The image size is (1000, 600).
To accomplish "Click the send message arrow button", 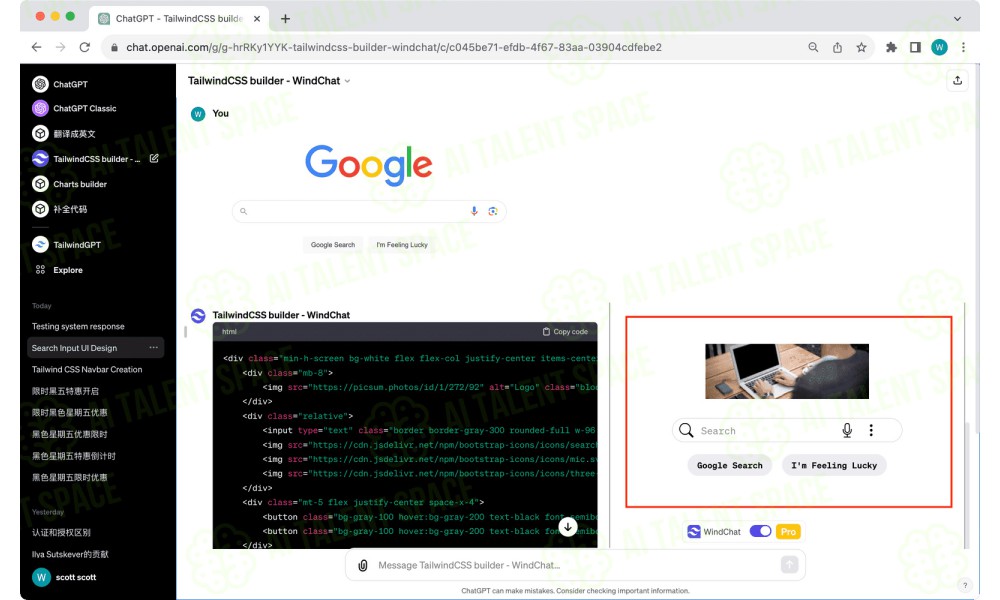I will point(790,564).
